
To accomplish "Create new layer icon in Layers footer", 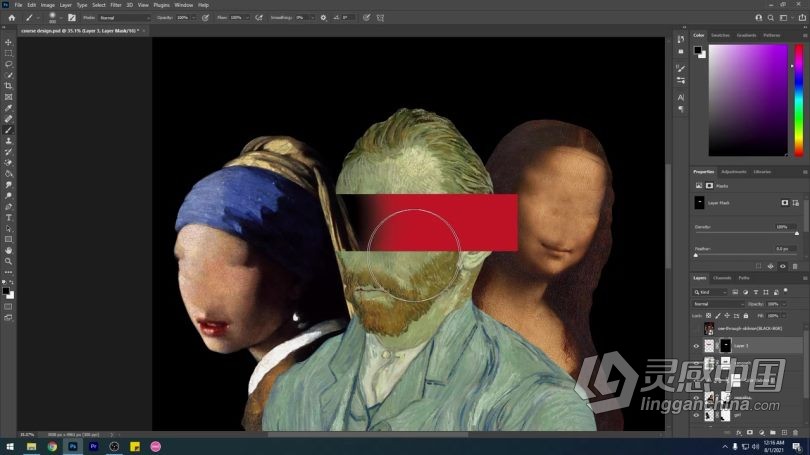I will pos(784,432).
